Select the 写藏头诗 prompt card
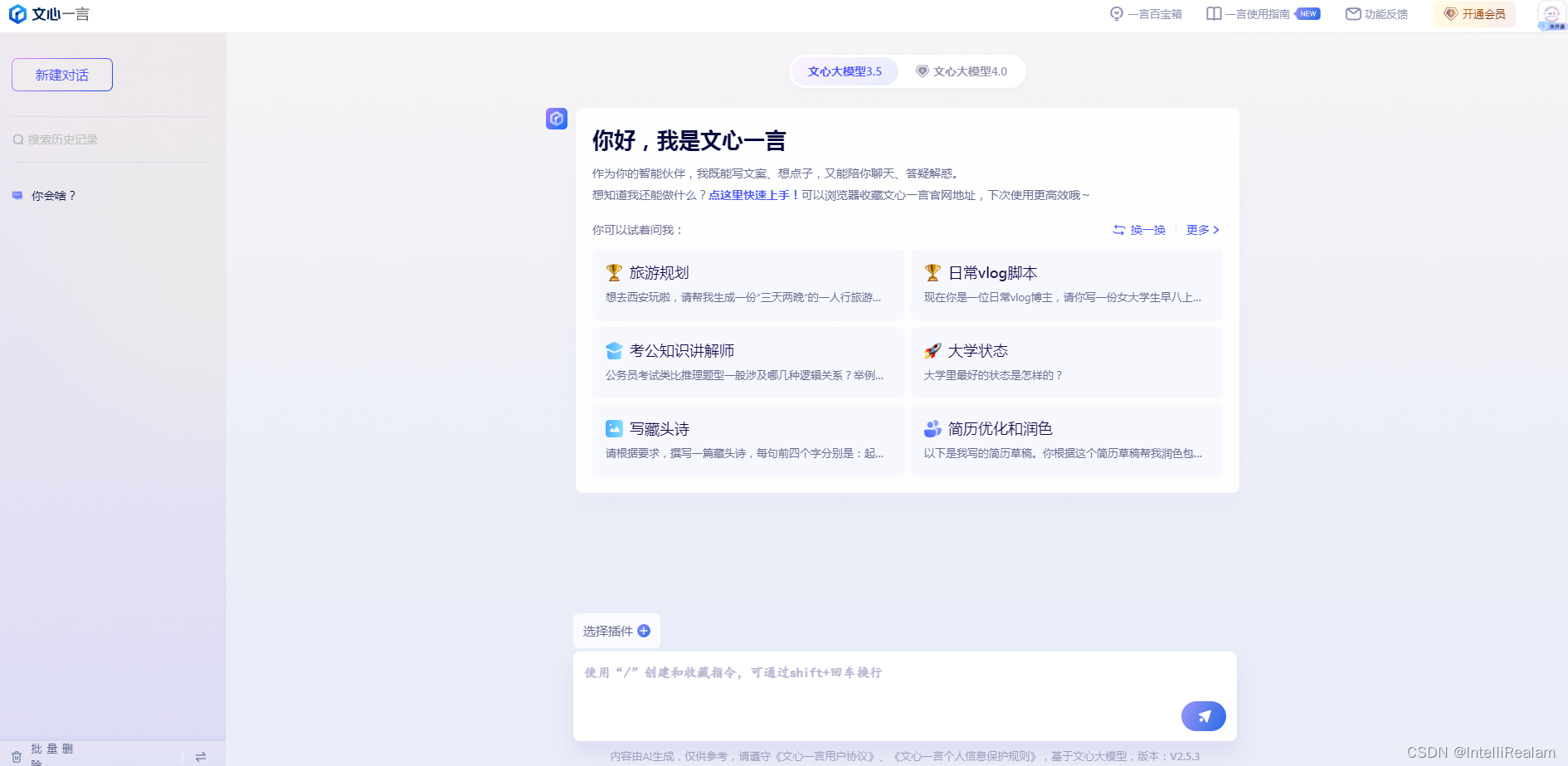The image size is (1568, 766). point(748,441)
